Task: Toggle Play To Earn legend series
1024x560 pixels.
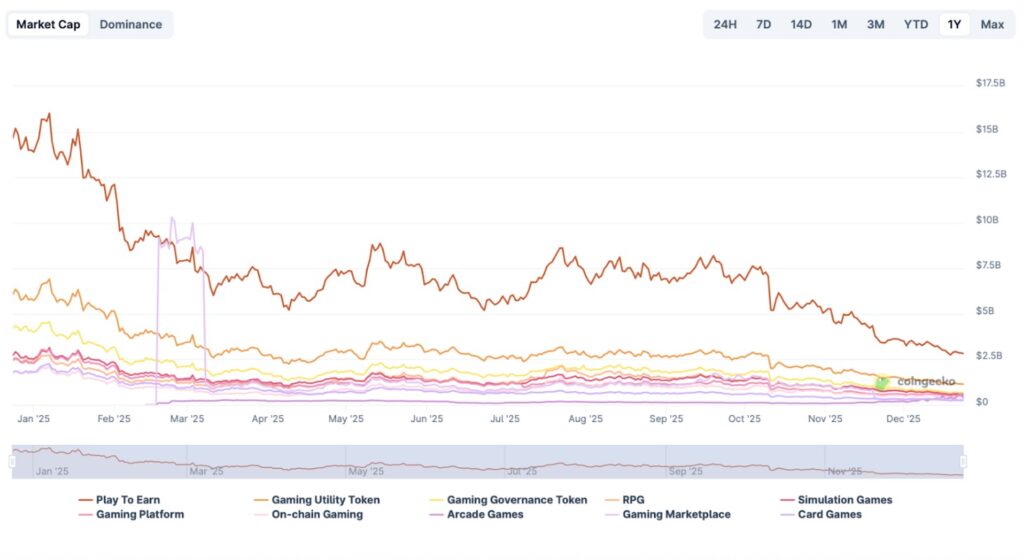Action: pos(127,499)
